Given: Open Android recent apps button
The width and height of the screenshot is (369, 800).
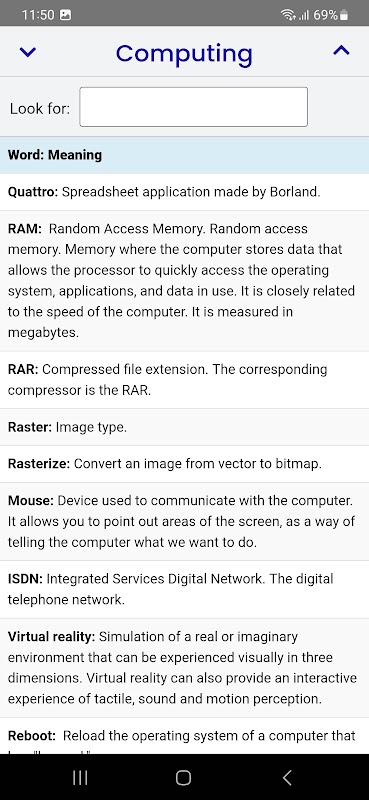Looking at the screenshot, I should pos(80,778).
